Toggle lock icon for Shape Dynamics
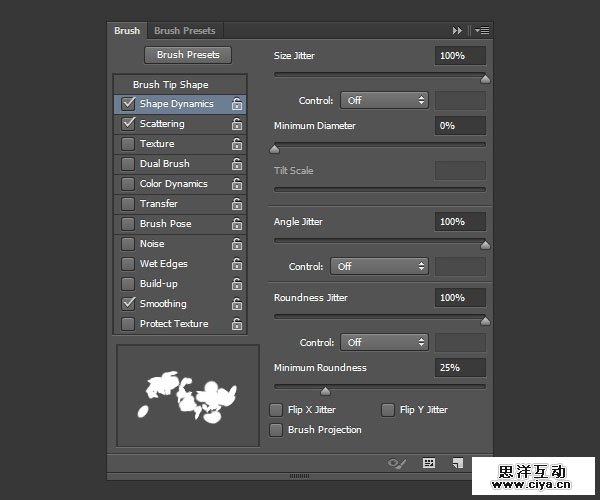This screenshot has height=500, width=600. click(x=237, y=104)
